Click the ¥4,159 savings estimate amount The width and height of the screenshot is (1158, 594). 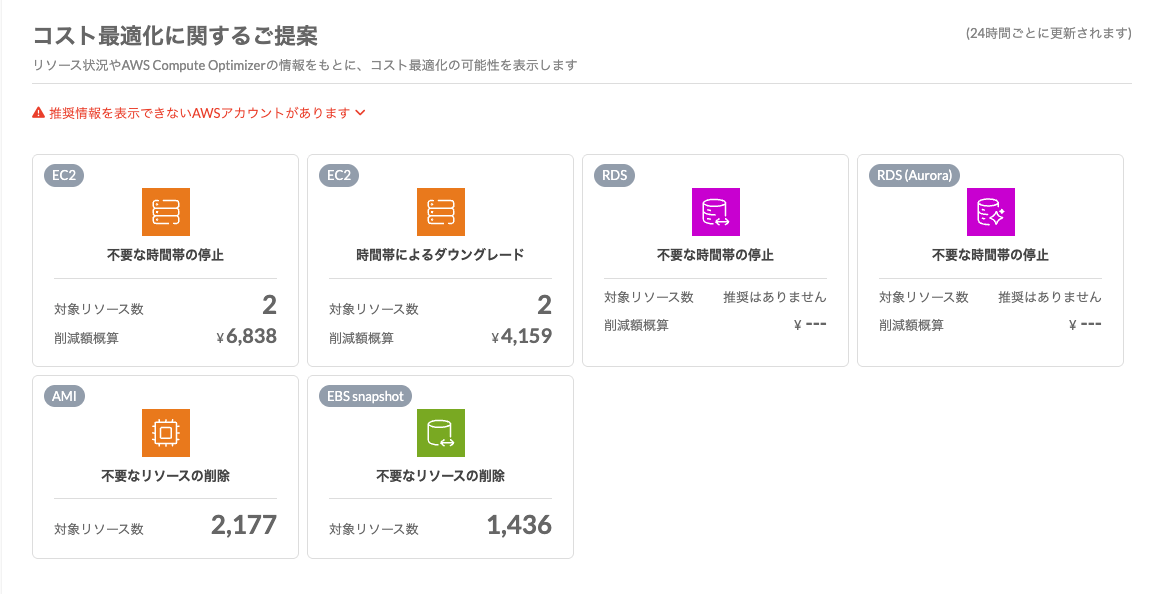click(525, 337)
